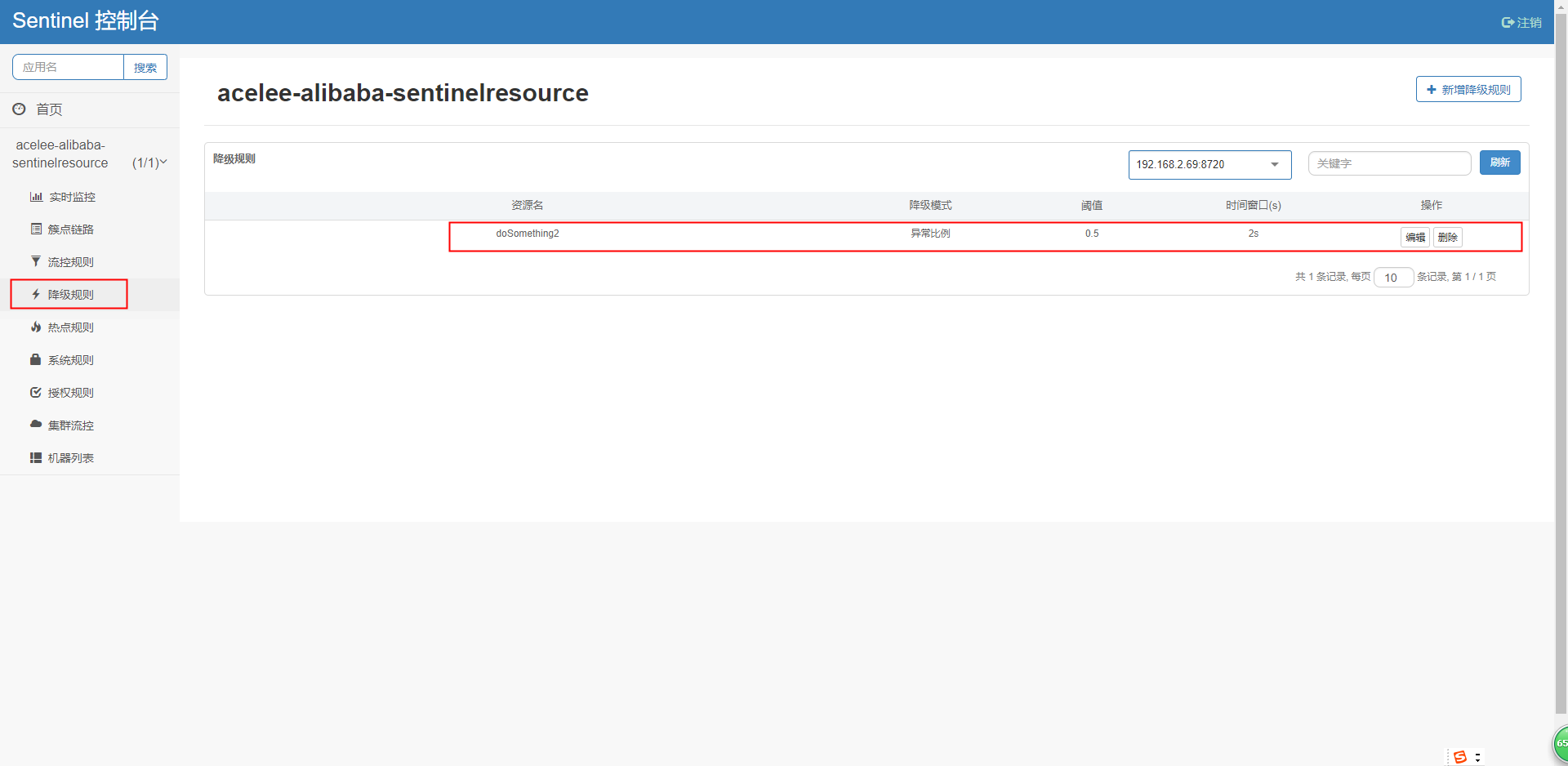Click the 资源名 column header

[x=528, y=206]
